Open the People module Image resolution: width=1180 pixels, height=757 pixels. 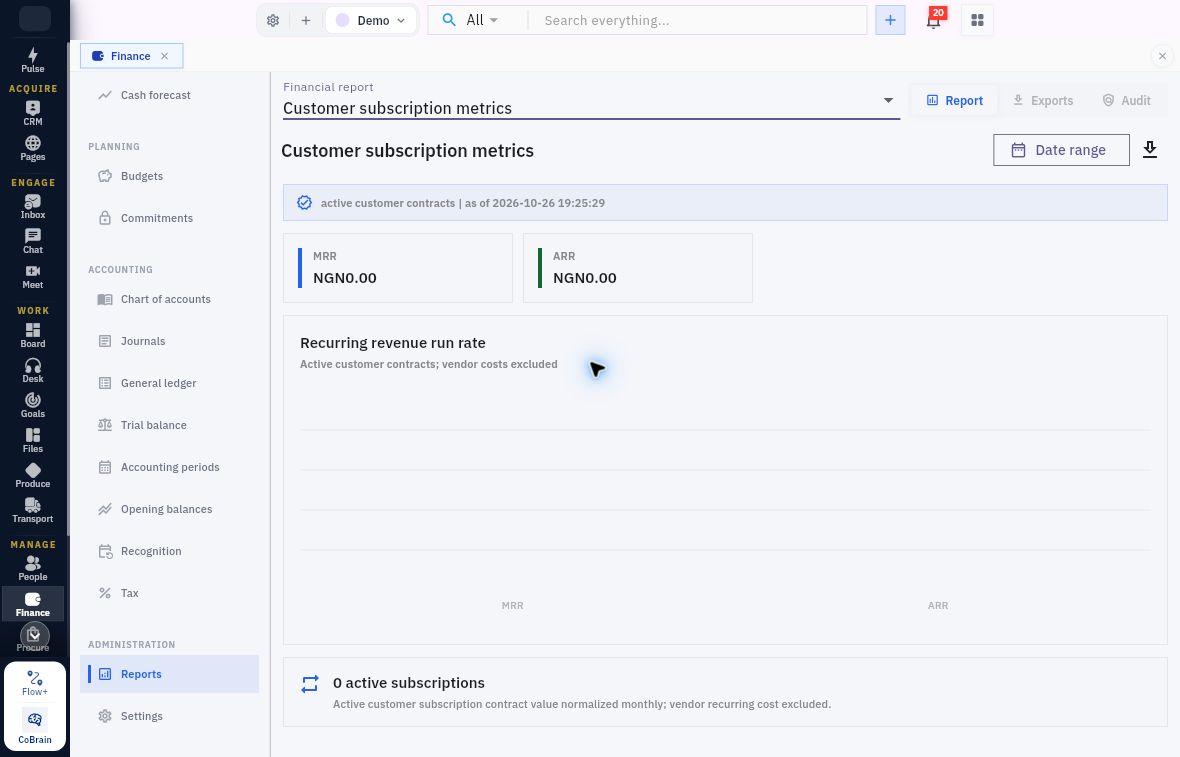tap(32, 569)
